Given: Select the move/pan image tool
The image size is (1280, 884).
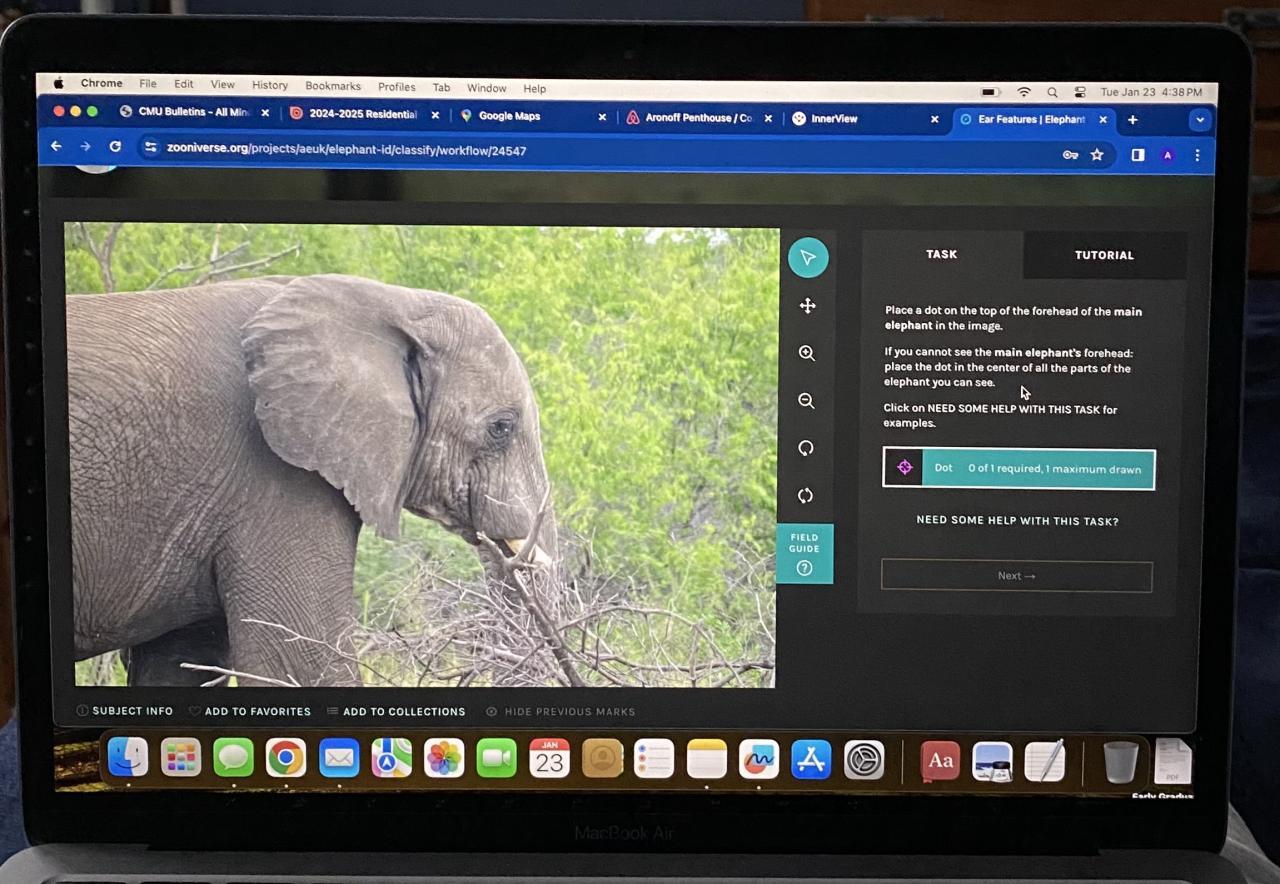Looking at the screenshot, I should [x=807, y=306].
